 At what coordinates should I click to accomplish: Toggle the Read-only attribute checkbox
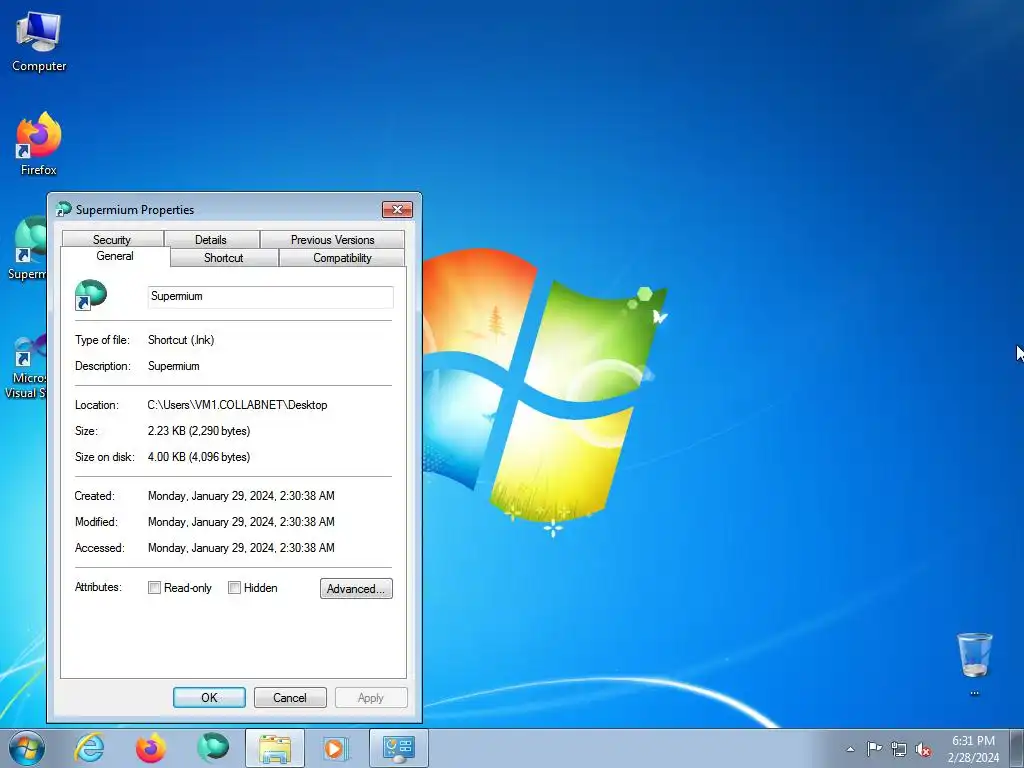pyautogui.click(x=154, y=588)
